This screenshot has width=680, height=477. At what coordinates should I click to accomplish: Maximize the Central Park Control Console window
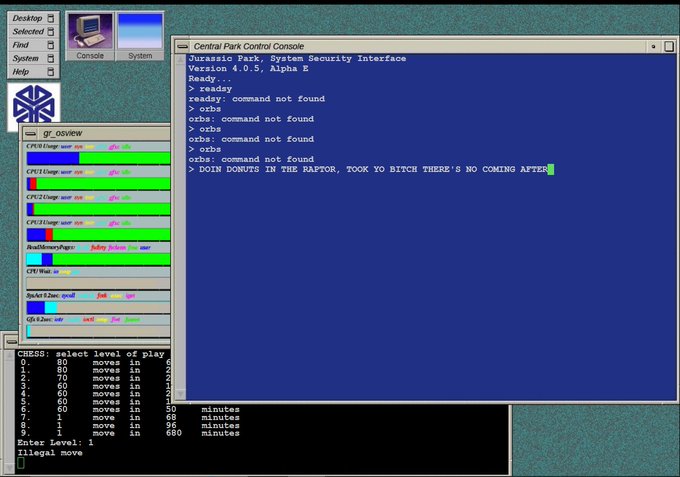pos(669,46)
